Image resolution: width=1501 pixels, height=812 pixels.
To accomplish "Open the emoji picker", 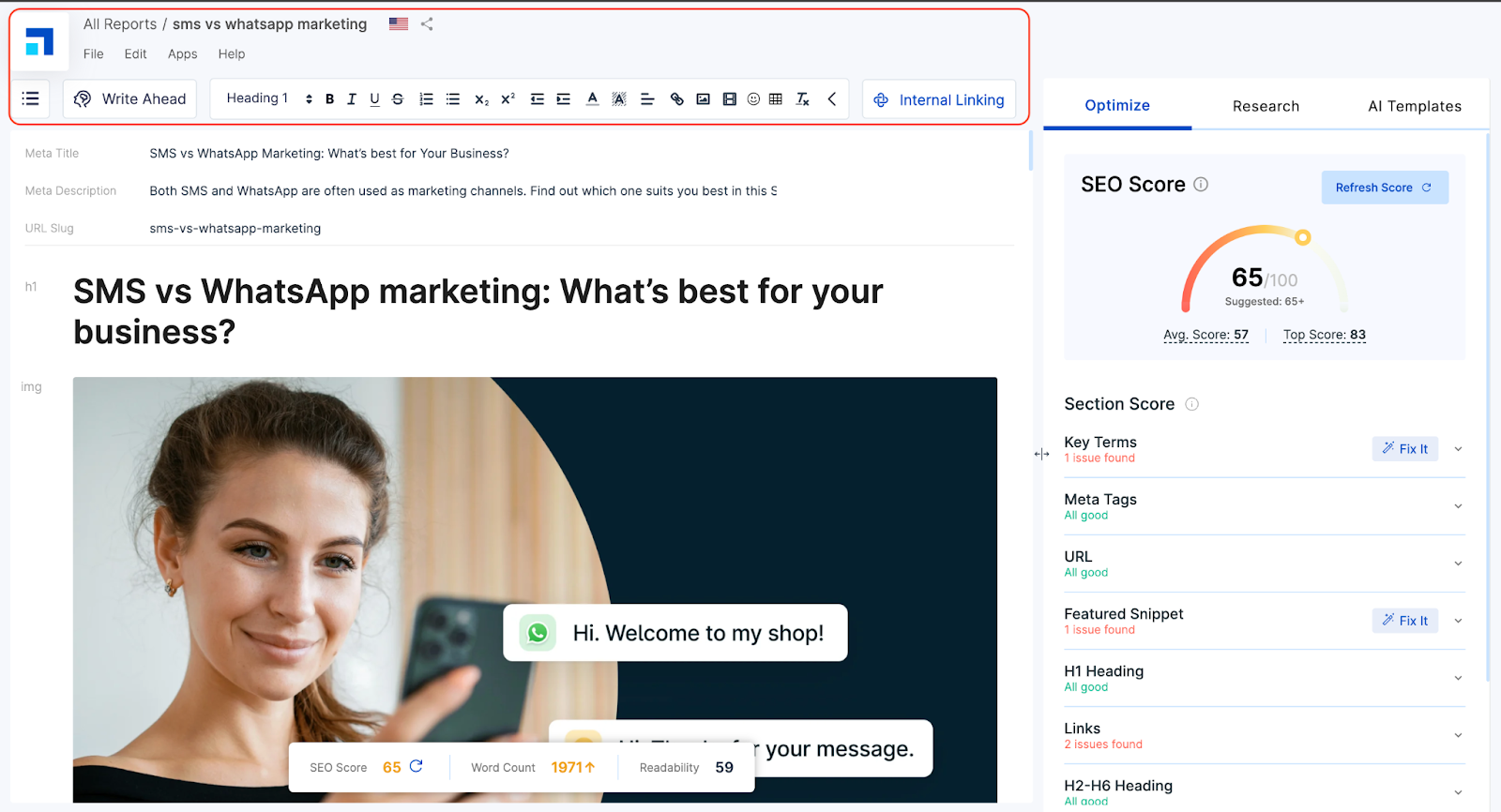I will (x=753, y=99).
